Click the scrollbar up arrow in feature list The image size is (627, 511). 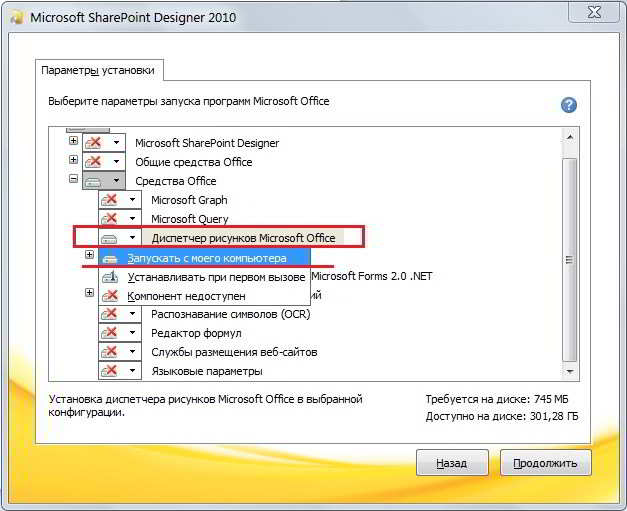[x=570, y=137]
